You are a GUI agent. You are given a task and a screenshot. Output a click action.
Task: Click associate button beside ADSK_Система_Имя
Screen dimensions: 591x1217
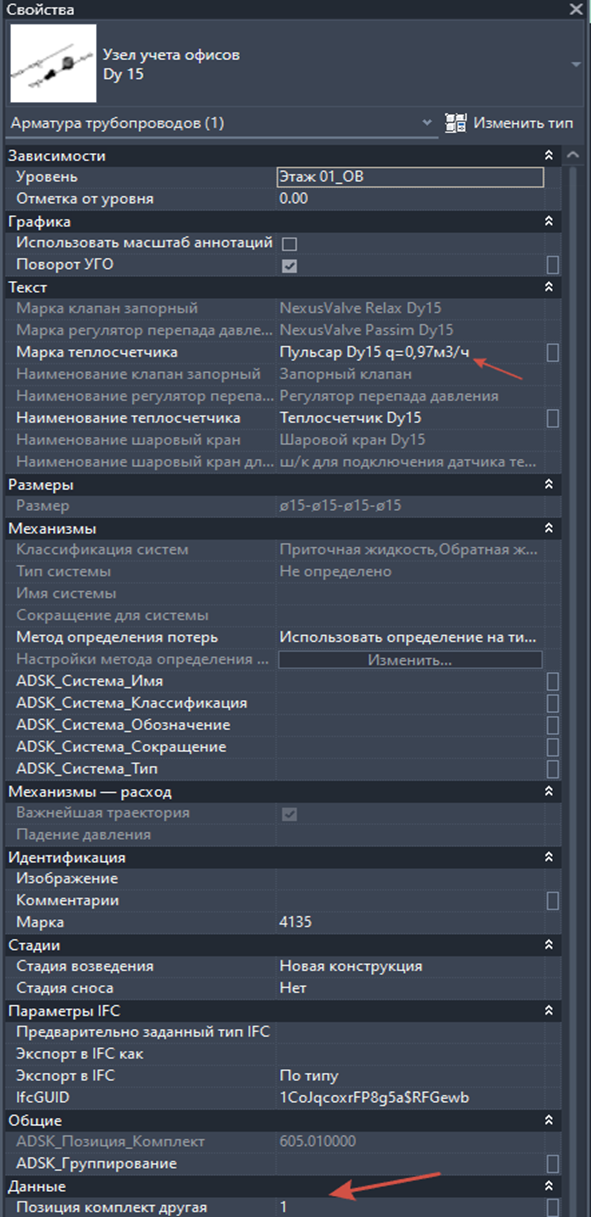[552, 682]
